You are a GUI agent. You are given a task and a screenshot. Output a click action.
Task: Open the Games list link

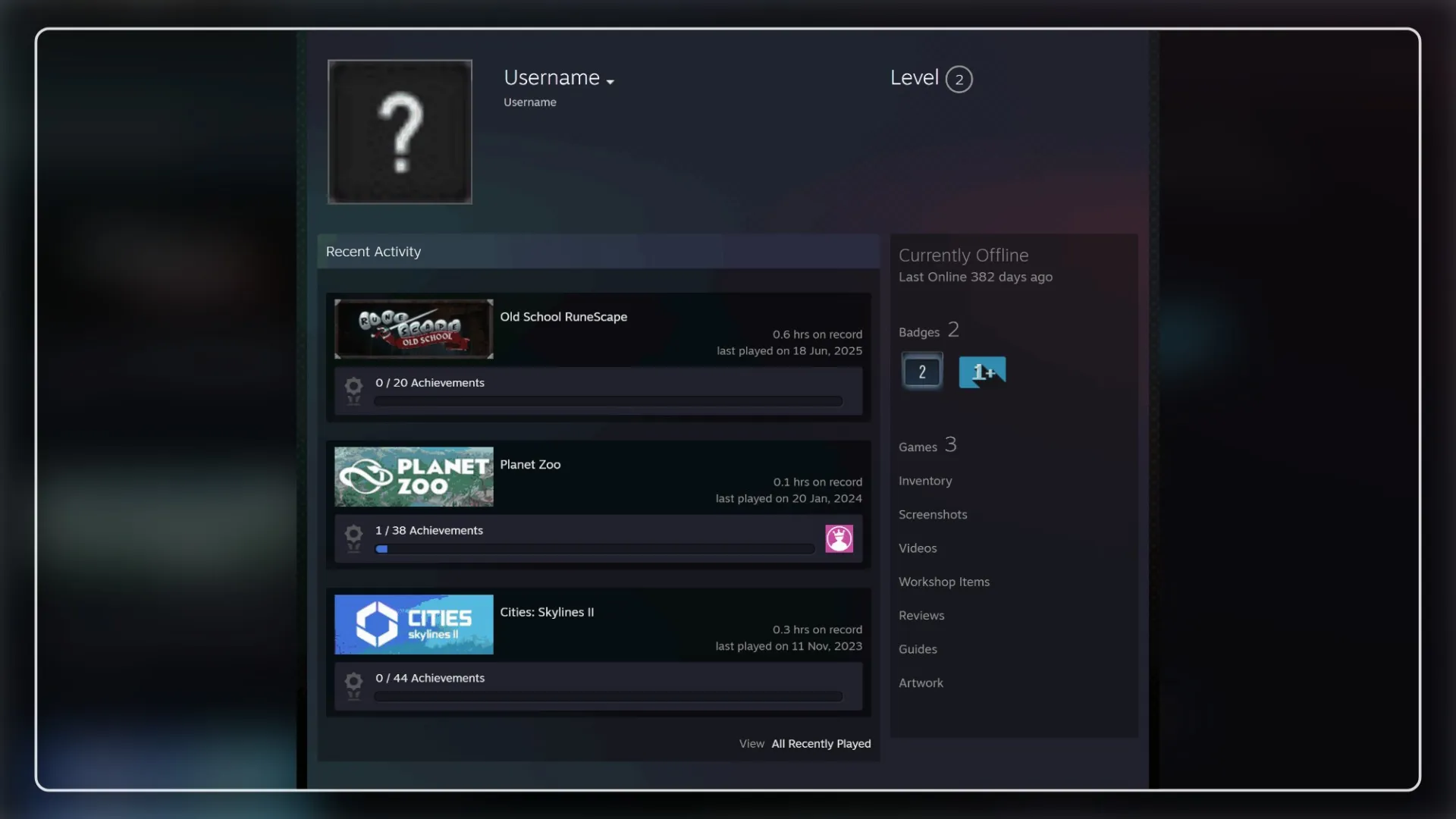927,445
